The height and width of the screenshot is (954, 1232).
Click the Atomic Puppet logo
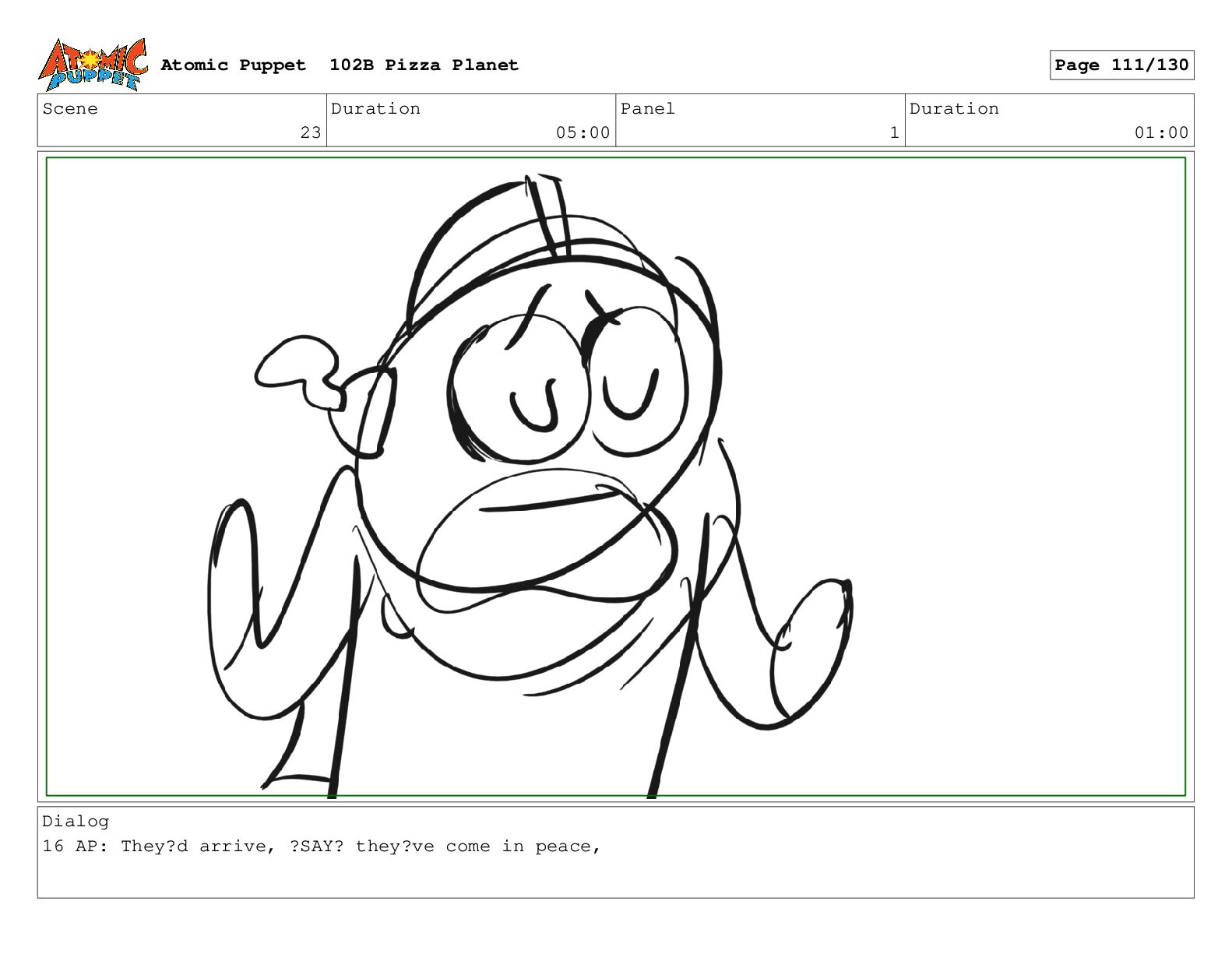(93, 65)
